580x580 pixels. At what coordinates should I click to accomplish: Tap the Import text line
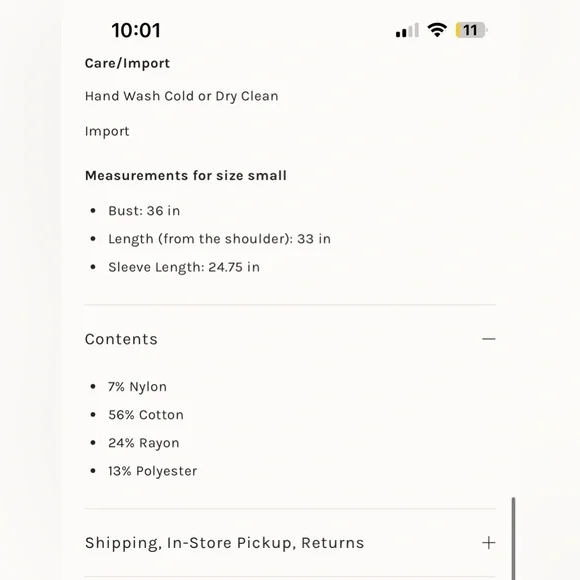tap(107, 131)
